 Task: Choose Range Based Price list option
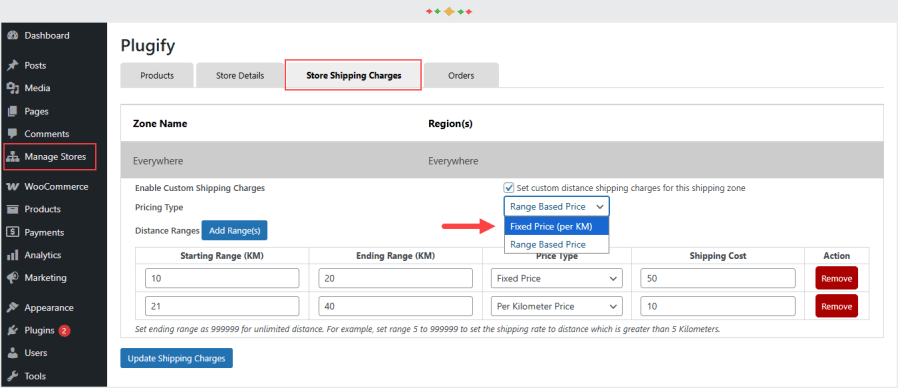point(557,245)
